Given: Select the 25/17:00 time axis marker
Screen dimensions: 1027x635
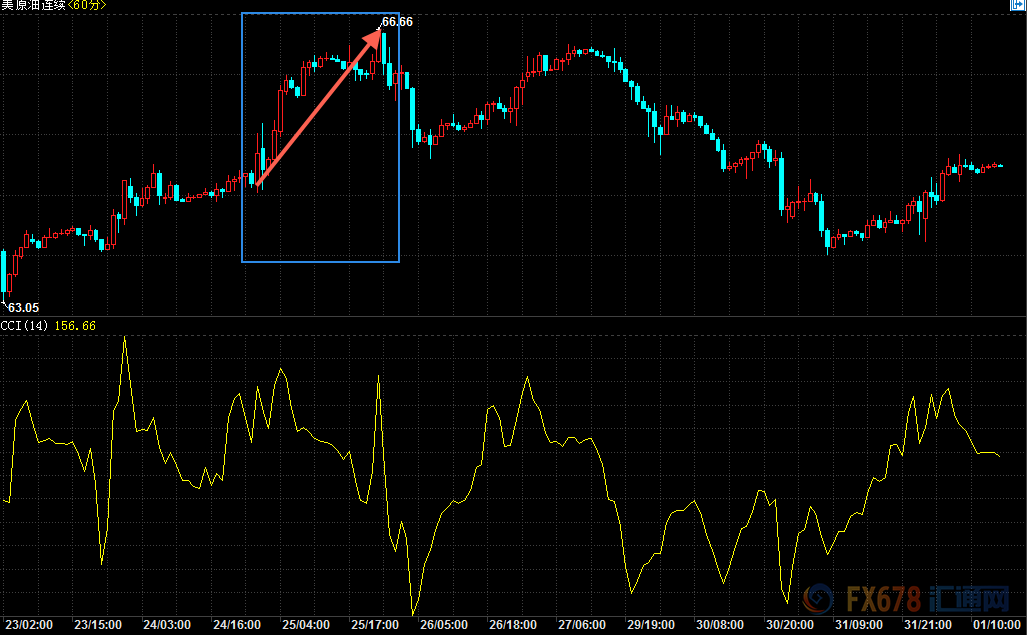Looking at the screenshot, I should click(375, 625).
